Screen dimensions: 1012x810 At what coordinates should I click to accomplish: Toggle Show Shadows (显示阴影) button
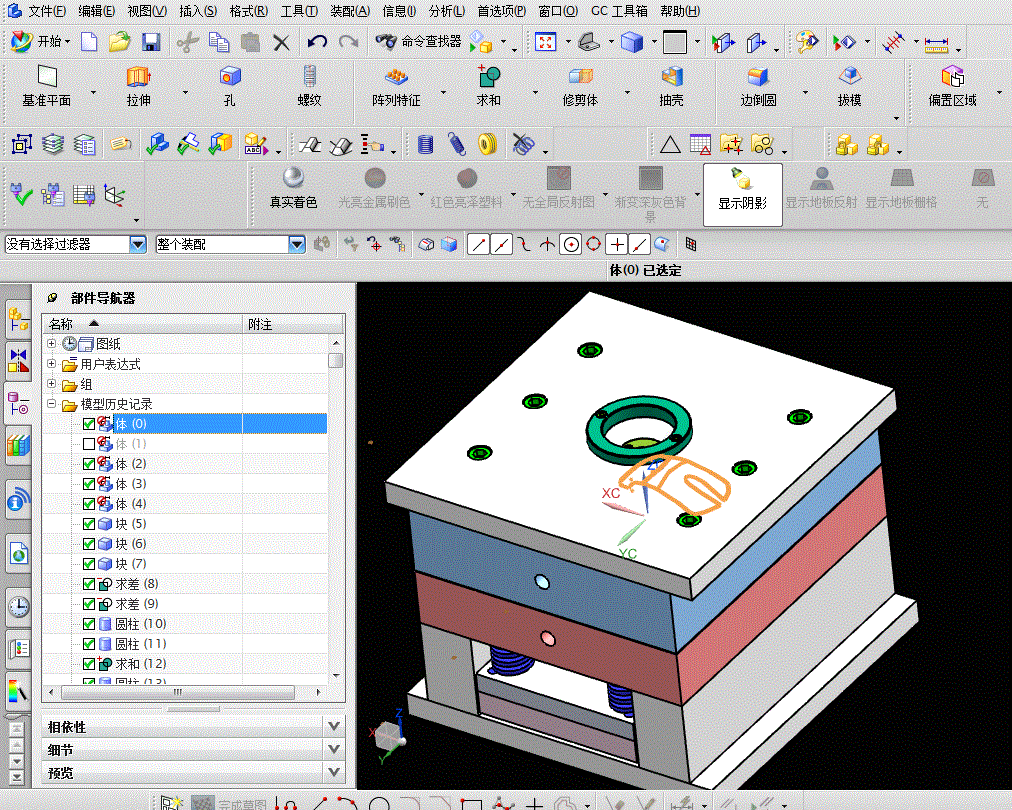click(742, 194)
